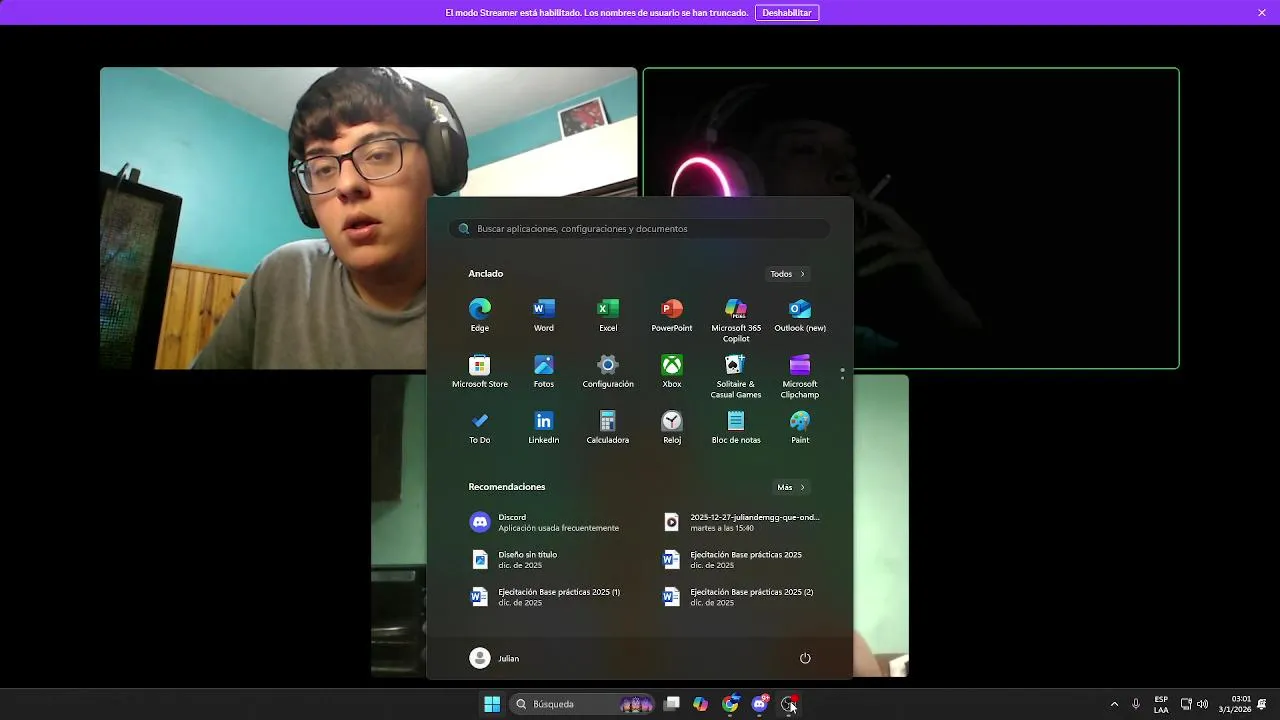Open Microsoft Clipchamp
Viewport: 1280px width, 720px height.
tap(800, 375)
